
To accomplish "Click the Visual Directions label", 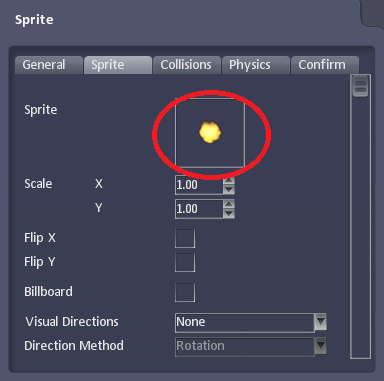I will point(72,322).
